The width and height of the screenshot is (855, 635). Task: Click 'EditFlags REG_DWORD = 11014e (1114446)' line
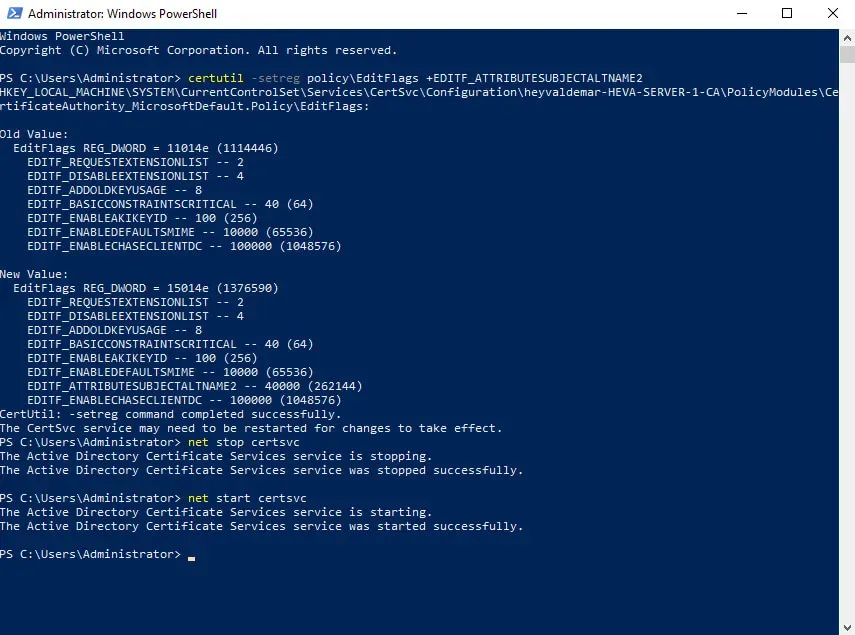pos(146,148)
